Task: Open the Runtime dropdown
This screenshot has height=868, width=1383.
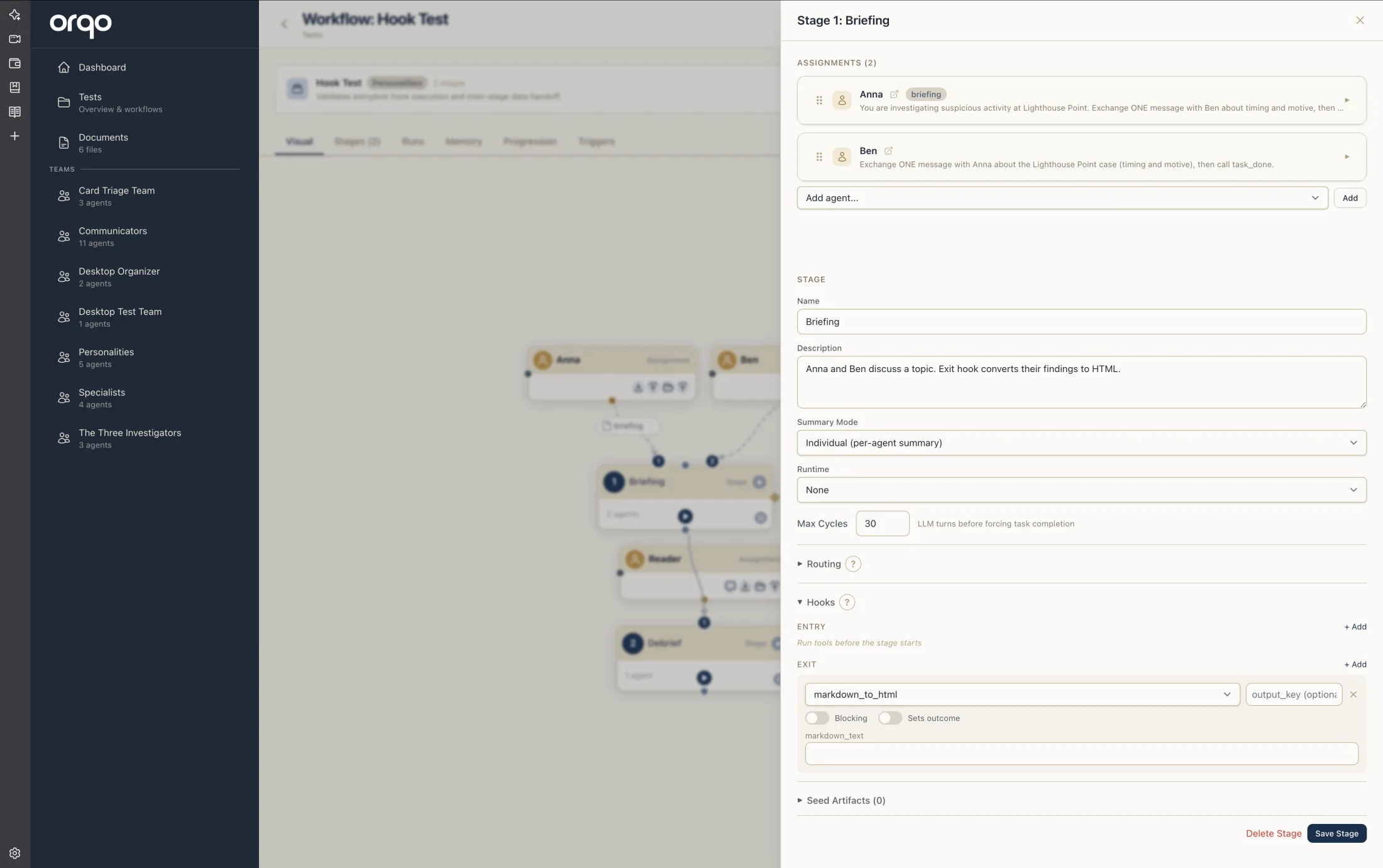Action: click(1081, 490)
